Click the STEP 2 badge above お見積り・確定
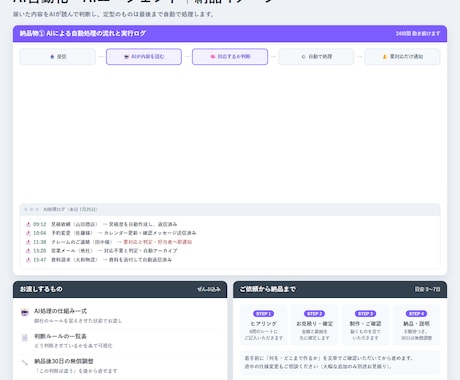 pos(314,314)
